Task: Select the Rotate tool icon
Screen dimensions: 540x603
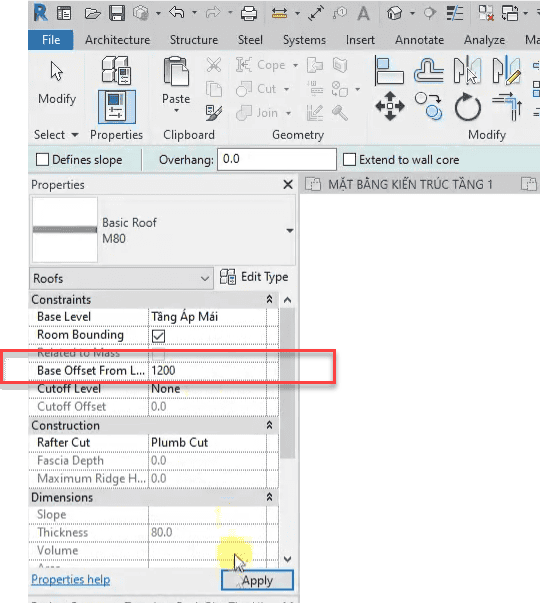Action: (467, 107)
